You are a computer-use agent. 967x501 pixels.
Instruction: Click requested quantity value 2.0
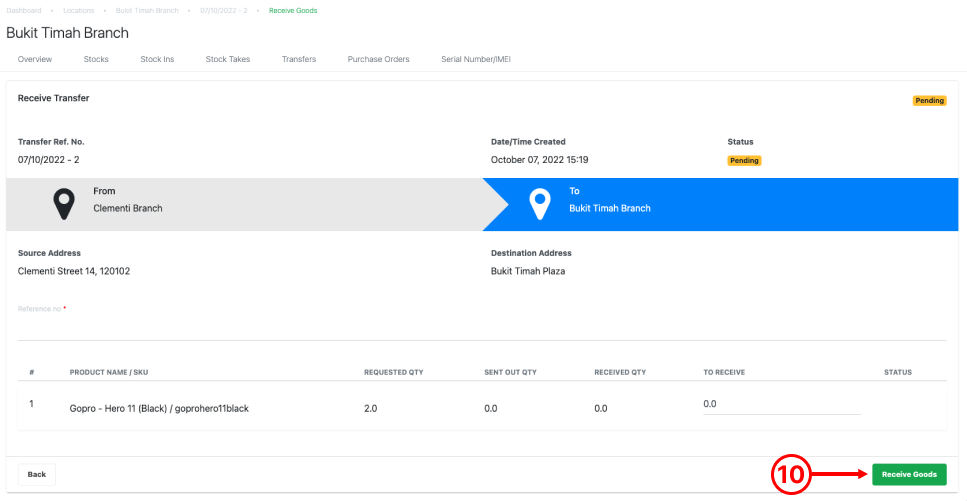tap(370, 408)
